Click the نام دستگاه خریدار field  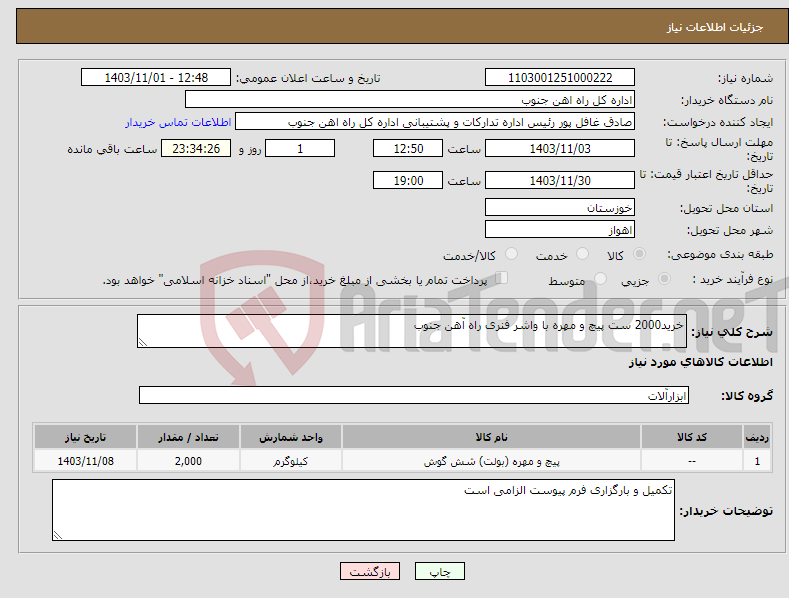410,100
